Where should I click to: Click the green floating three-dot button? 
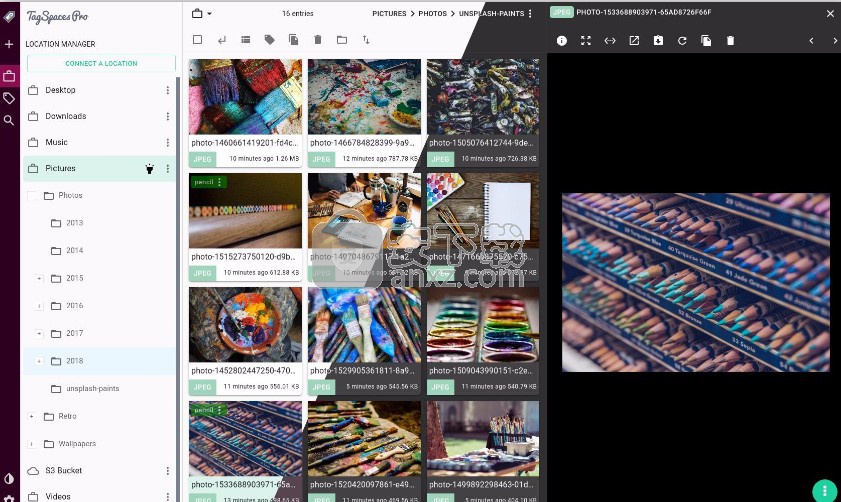(824, 490)
